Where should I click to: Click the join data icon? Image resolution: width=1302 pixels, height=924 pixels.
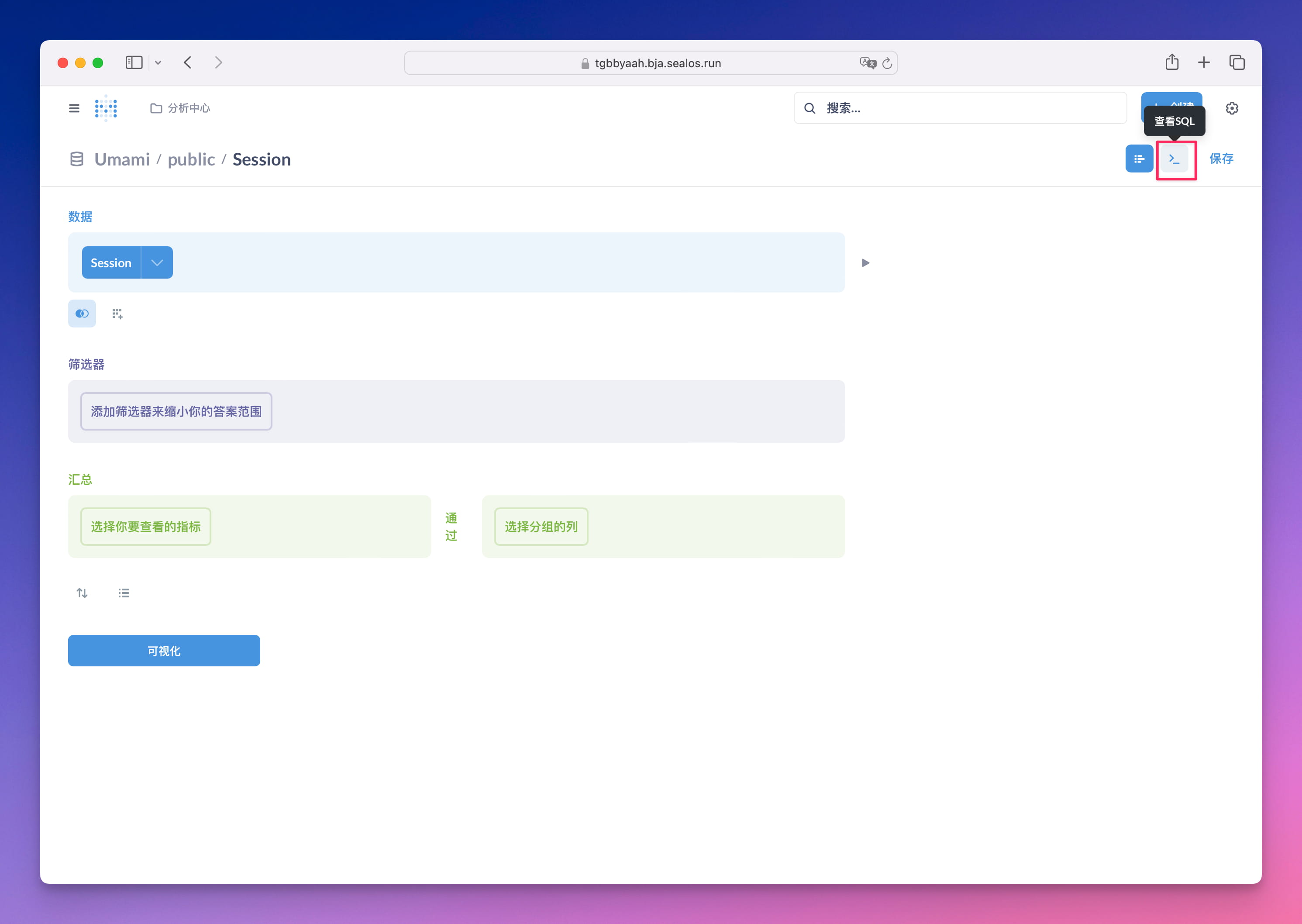click(82, 314)
